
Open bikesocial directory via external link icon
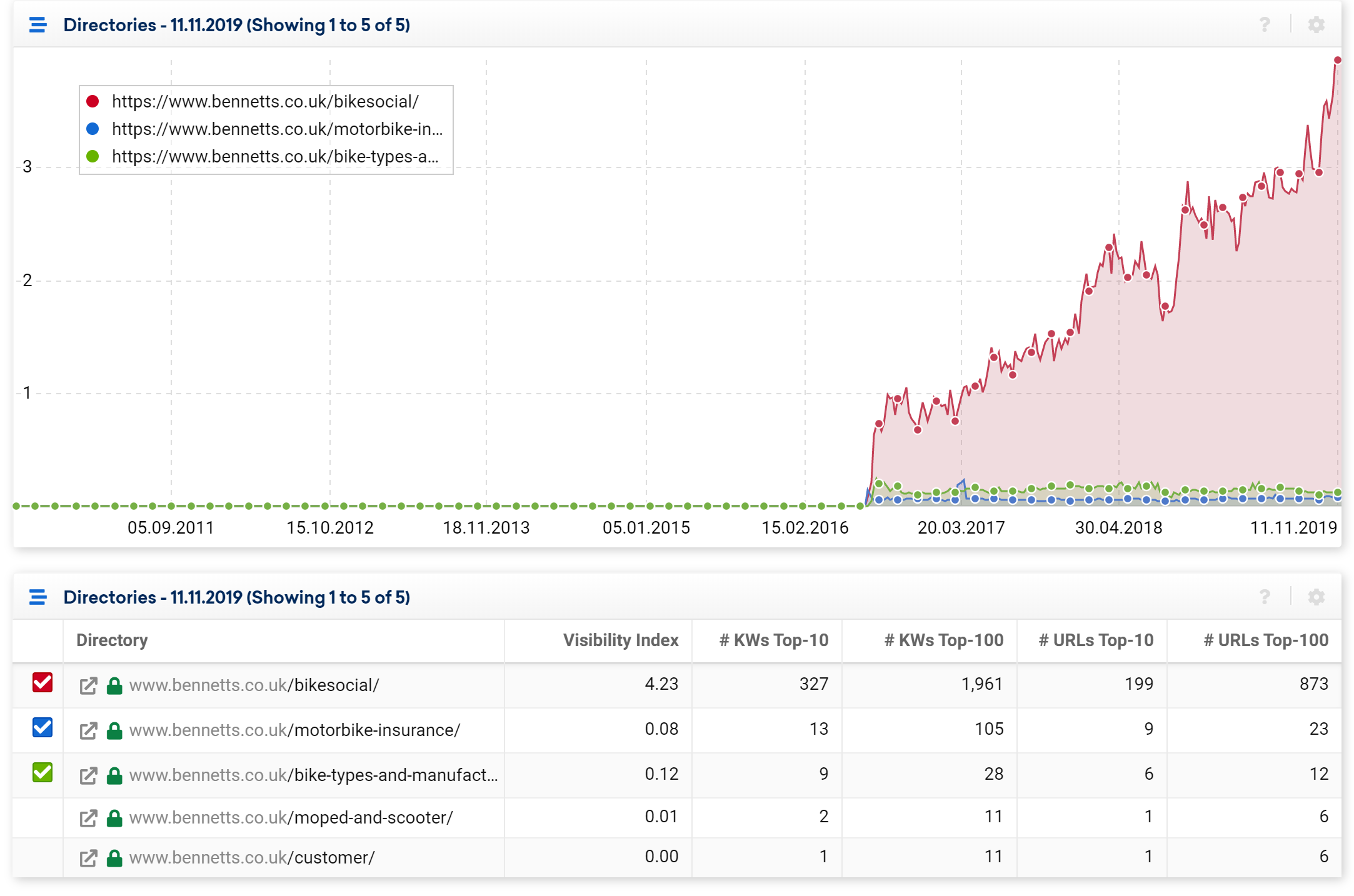(88, 685)
